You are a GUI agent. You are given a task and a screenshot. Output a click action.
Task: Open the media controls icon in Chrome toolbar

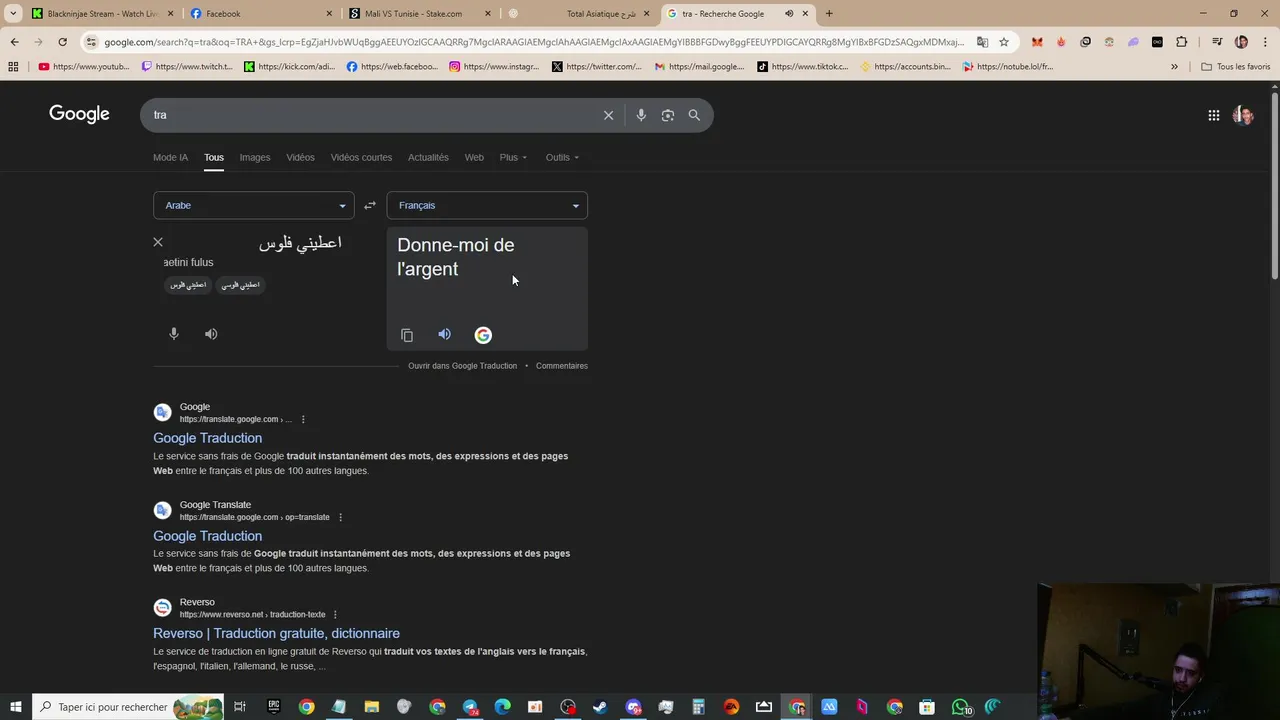point(1217,42)
